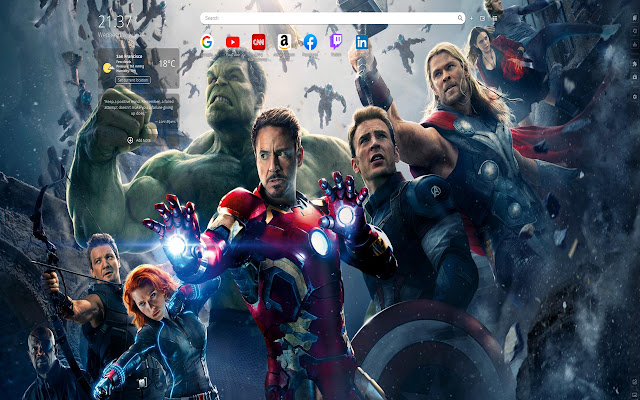Click the plus icon beside the search bar
The image size is (640, 400).
471,18
